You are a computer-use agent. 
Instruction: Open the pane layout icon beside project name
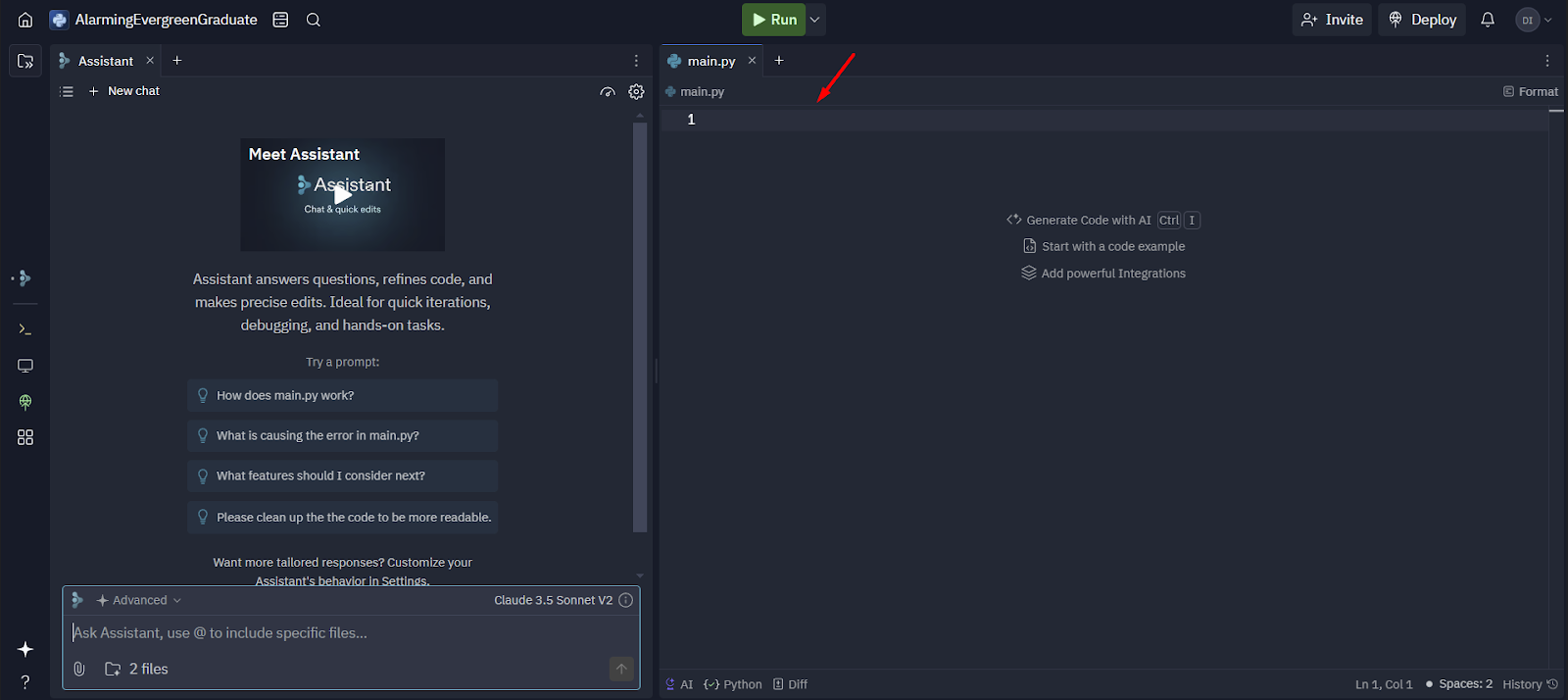pos(280,20)
